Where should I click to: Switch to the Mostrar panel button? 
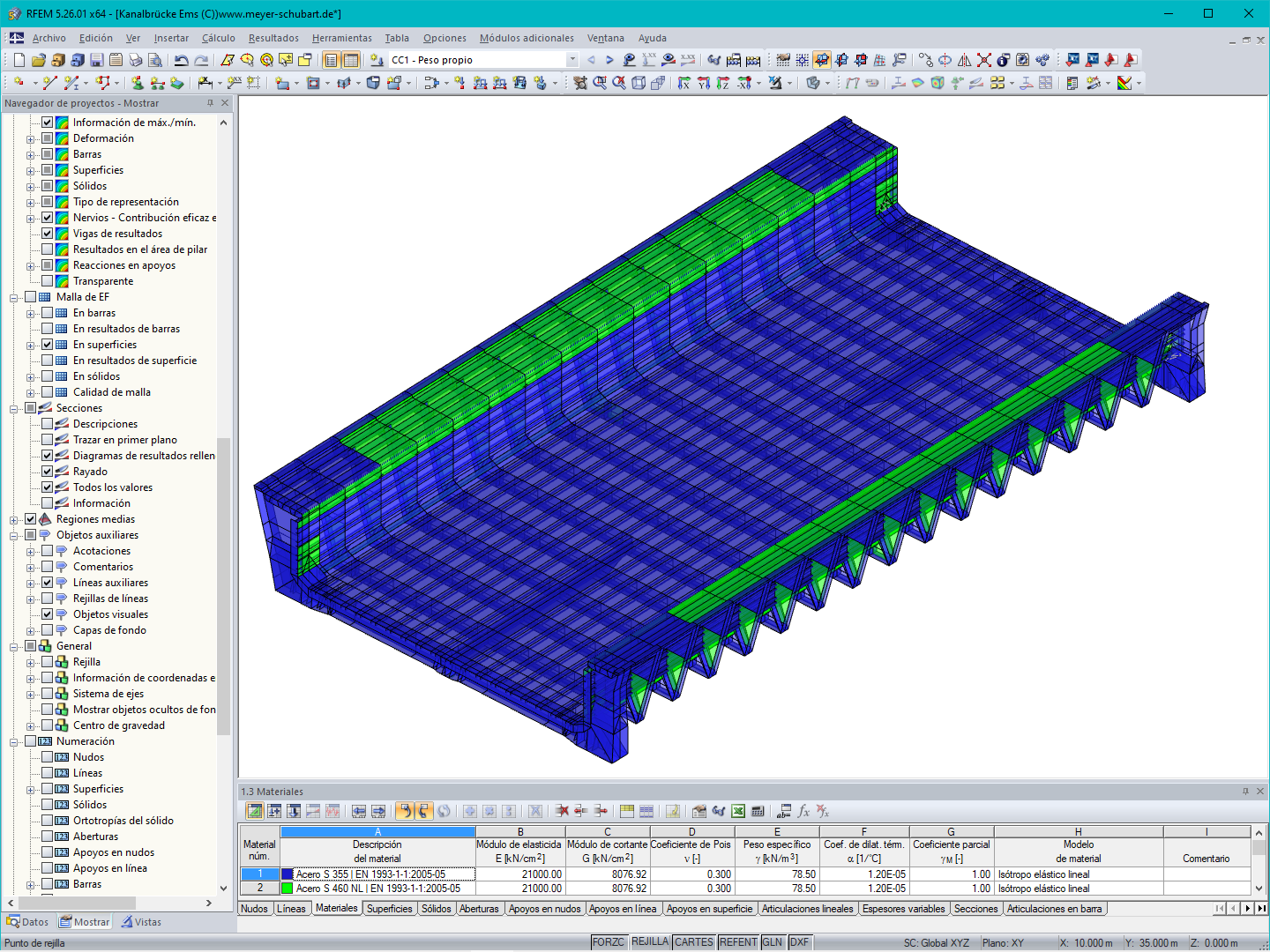tap(83, 921)
